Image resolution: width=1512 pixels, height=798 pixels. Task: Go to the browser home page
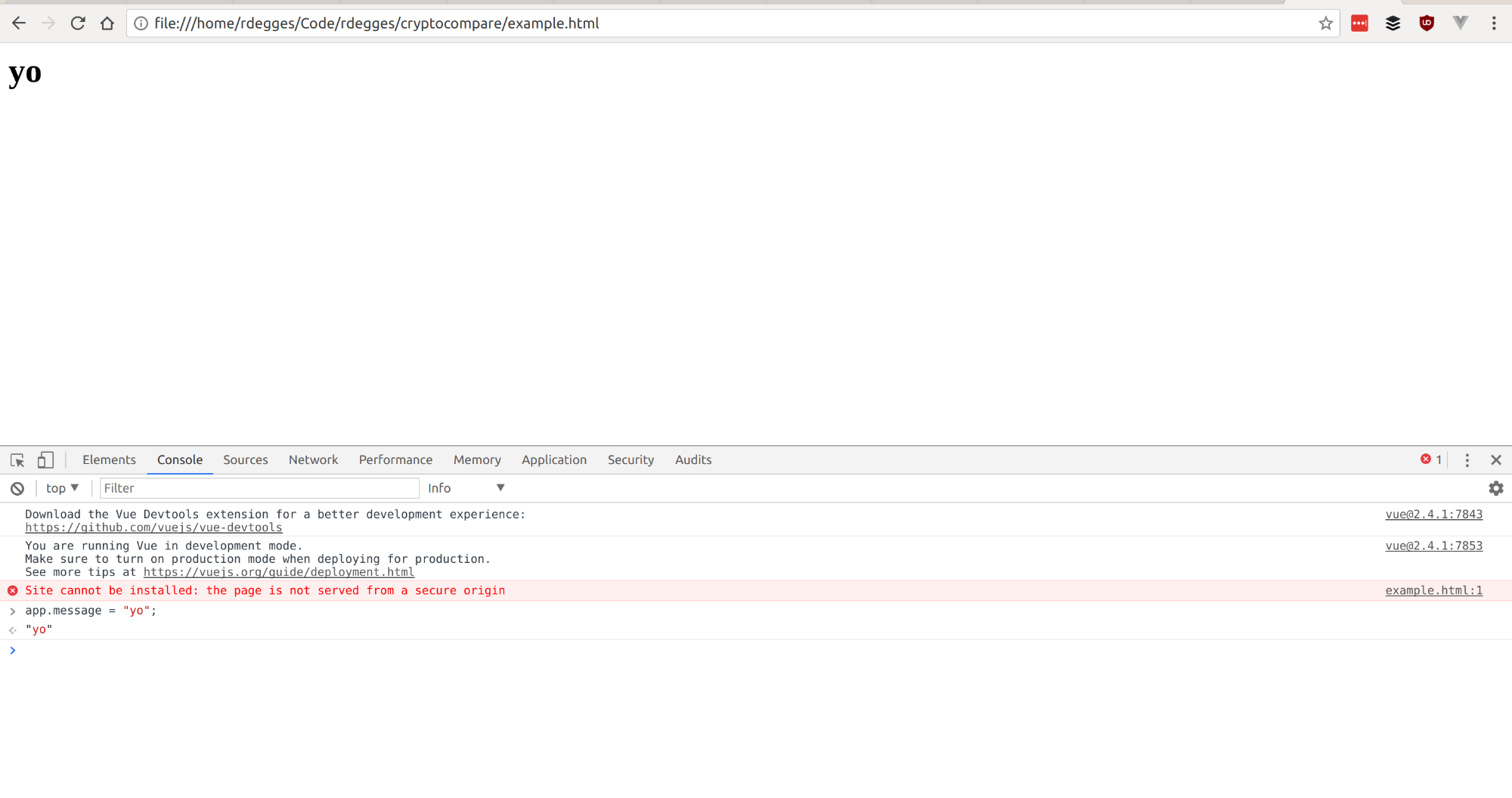pos(107,23)
